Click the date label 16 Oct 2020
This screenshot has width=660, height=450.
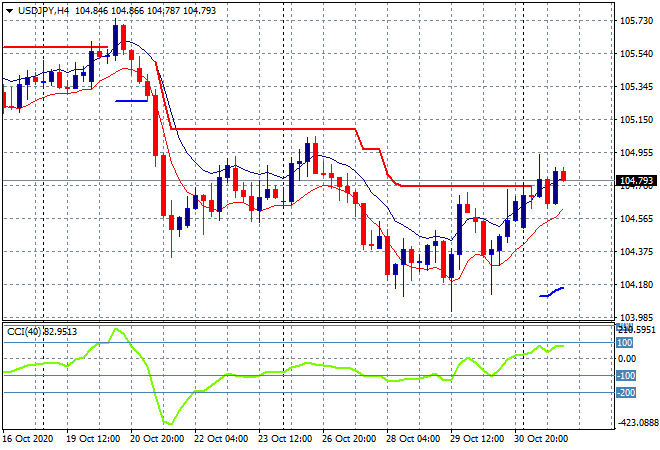pos(28,439)
